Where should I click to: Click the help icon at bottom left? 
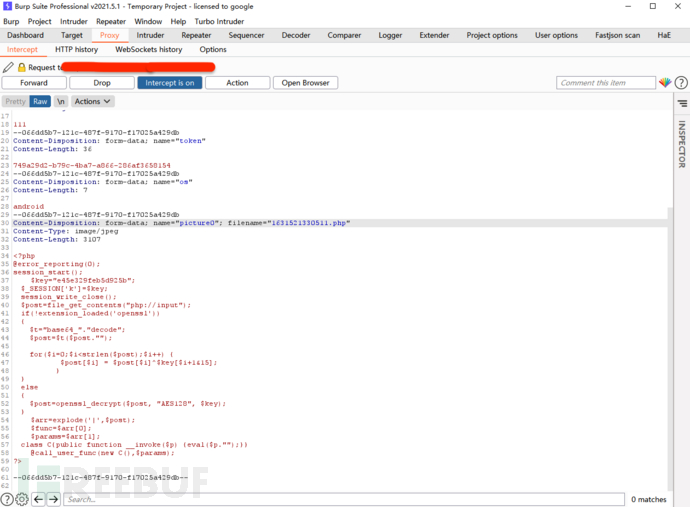[7, 499]
